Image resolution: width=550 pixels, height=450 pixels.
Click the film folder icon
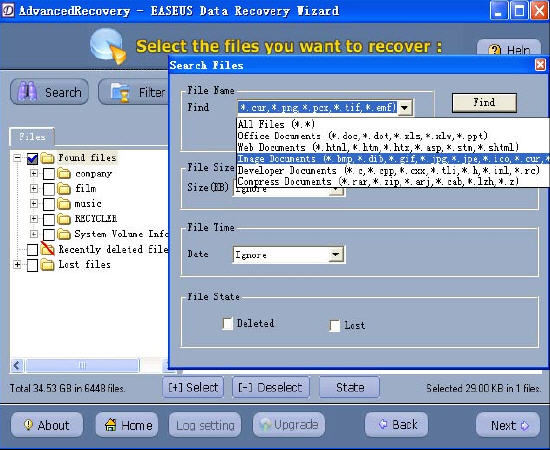click(64, 188)
